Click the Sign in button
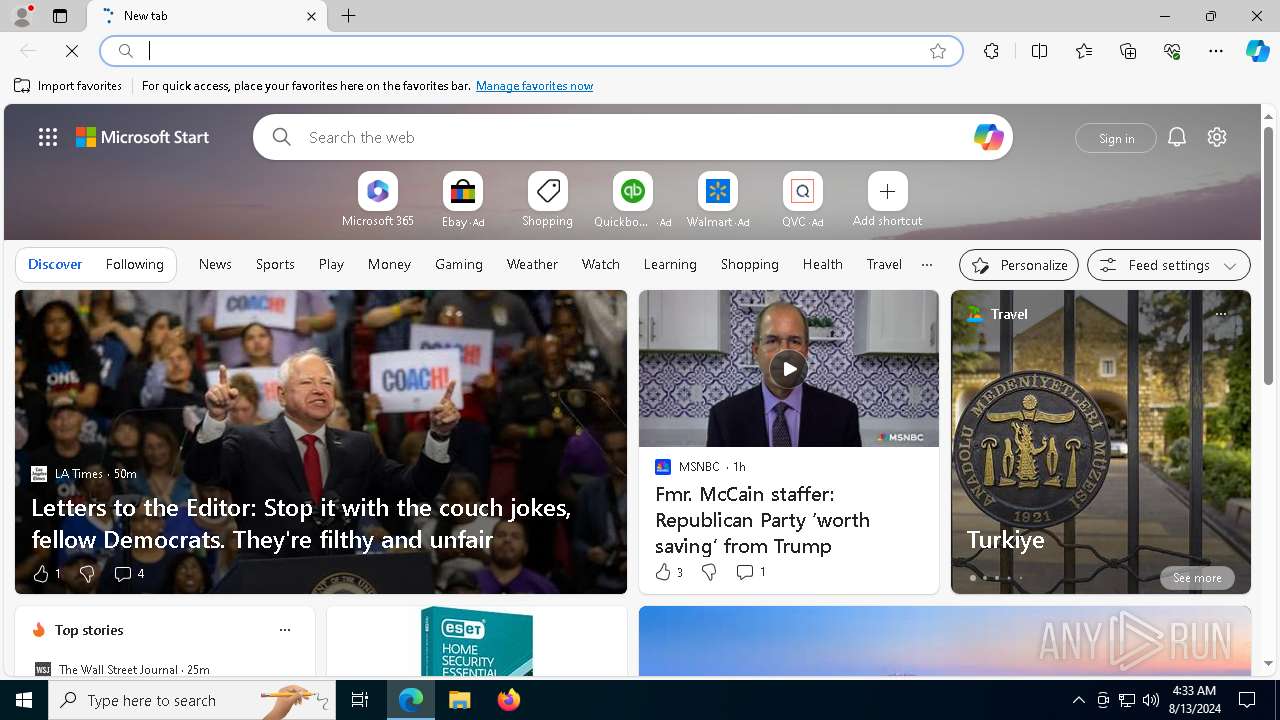The height and width of the screenshot is (720, 1280). (x=1116, y=138)
